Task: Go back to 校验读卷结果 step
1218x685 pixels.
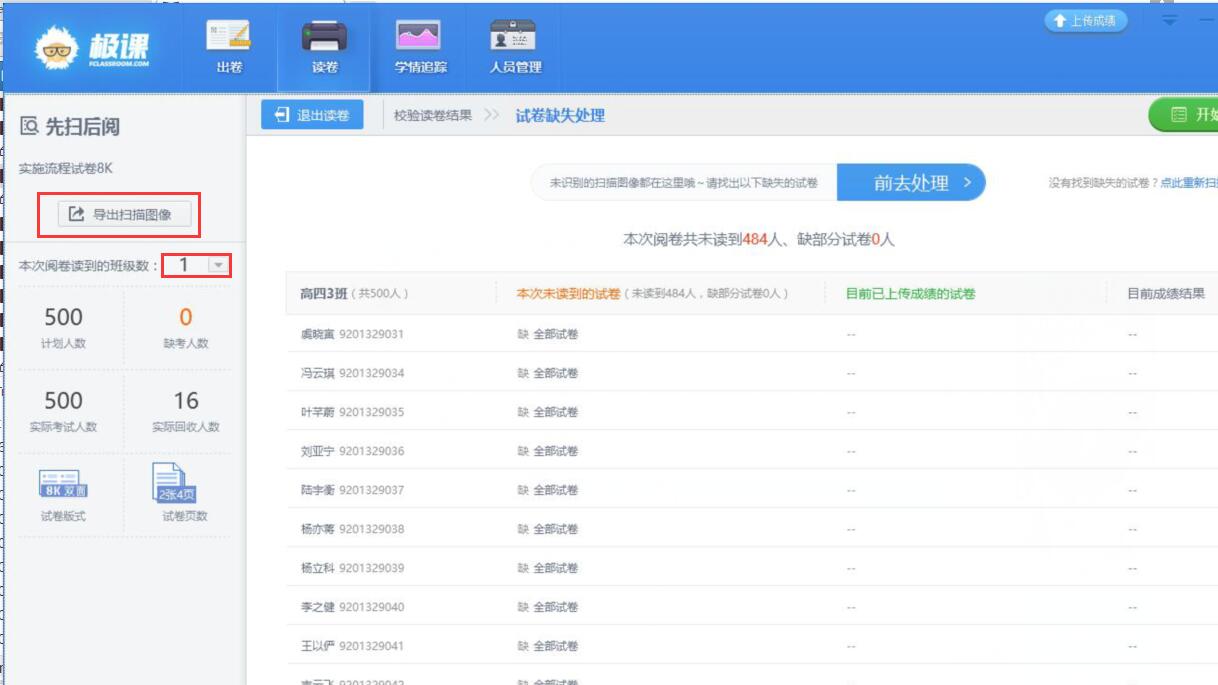Action: pos(432,116)
